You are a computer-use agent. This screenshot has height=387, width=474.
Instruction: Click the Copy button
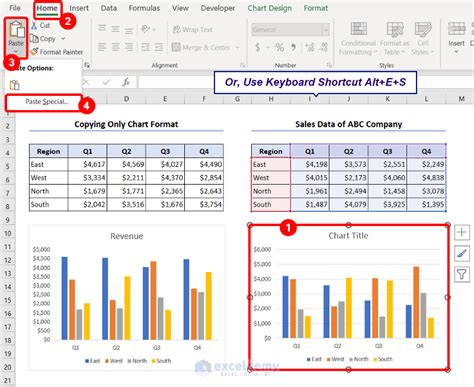click(43, 39)
